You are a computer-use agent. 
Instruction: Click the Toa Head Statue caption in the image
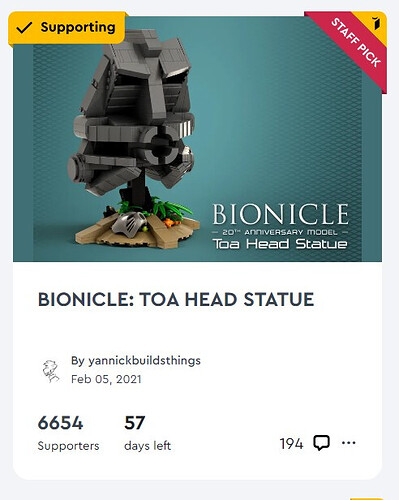280,244
